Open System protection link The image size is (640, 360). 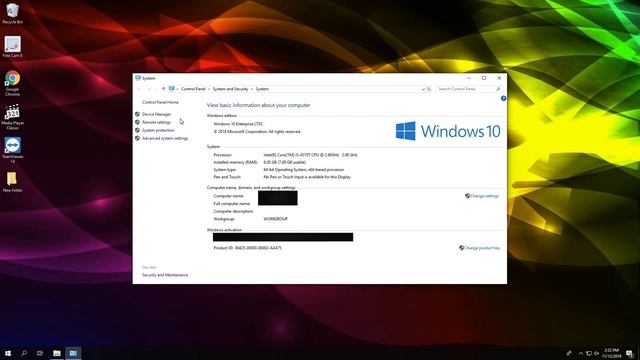click(x=158, y=131)
